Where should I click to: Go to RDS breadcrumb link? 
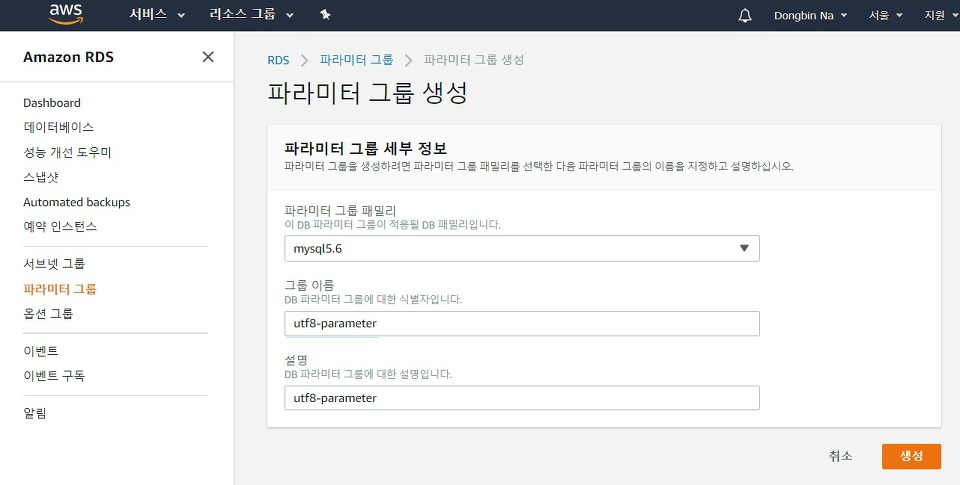pyautogui.click(x=278, y=60)
